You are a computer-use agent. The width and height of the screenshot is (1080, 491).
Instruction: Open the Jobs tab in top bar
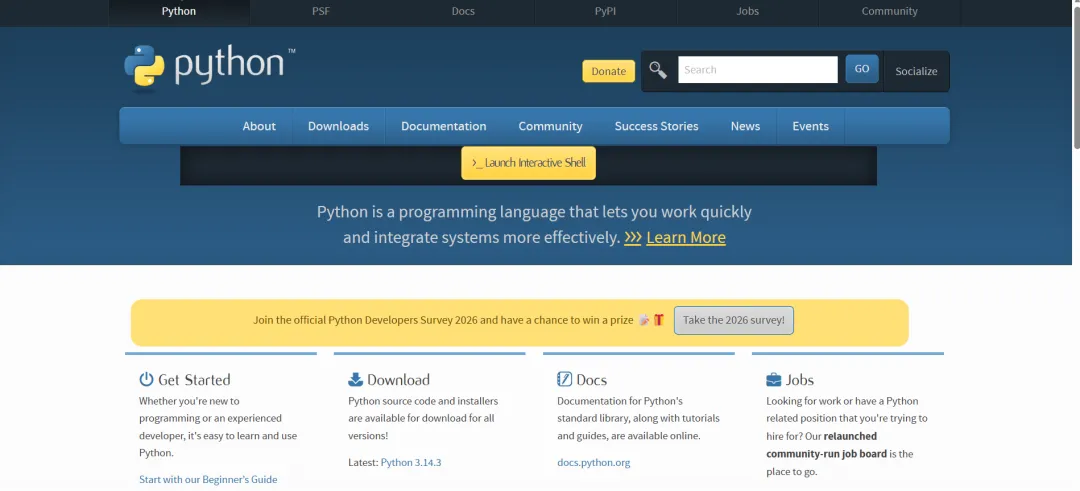(747, 12)
